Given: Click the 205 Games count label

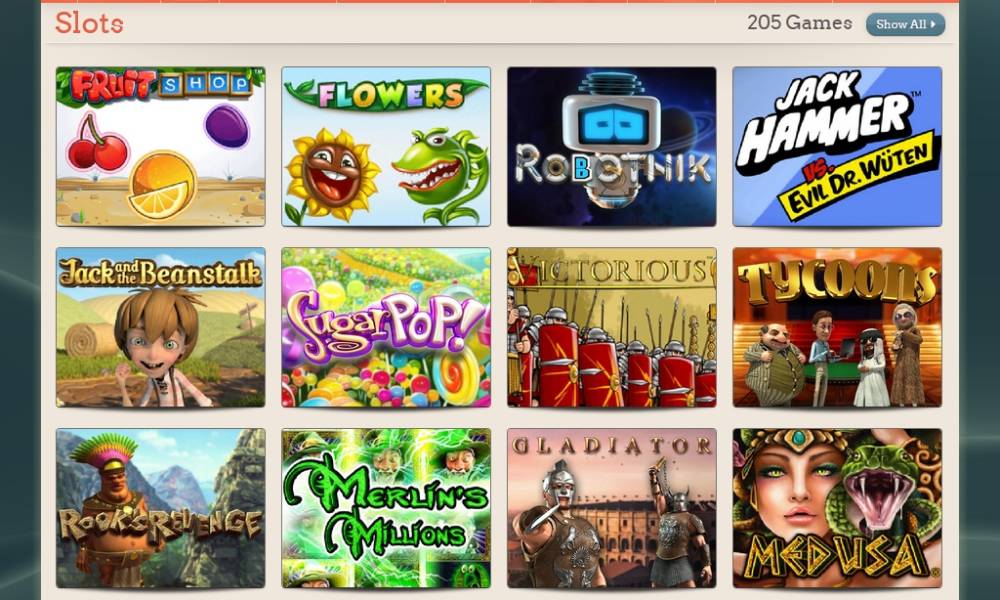Looking at the screenshot, I should [800, 23].
